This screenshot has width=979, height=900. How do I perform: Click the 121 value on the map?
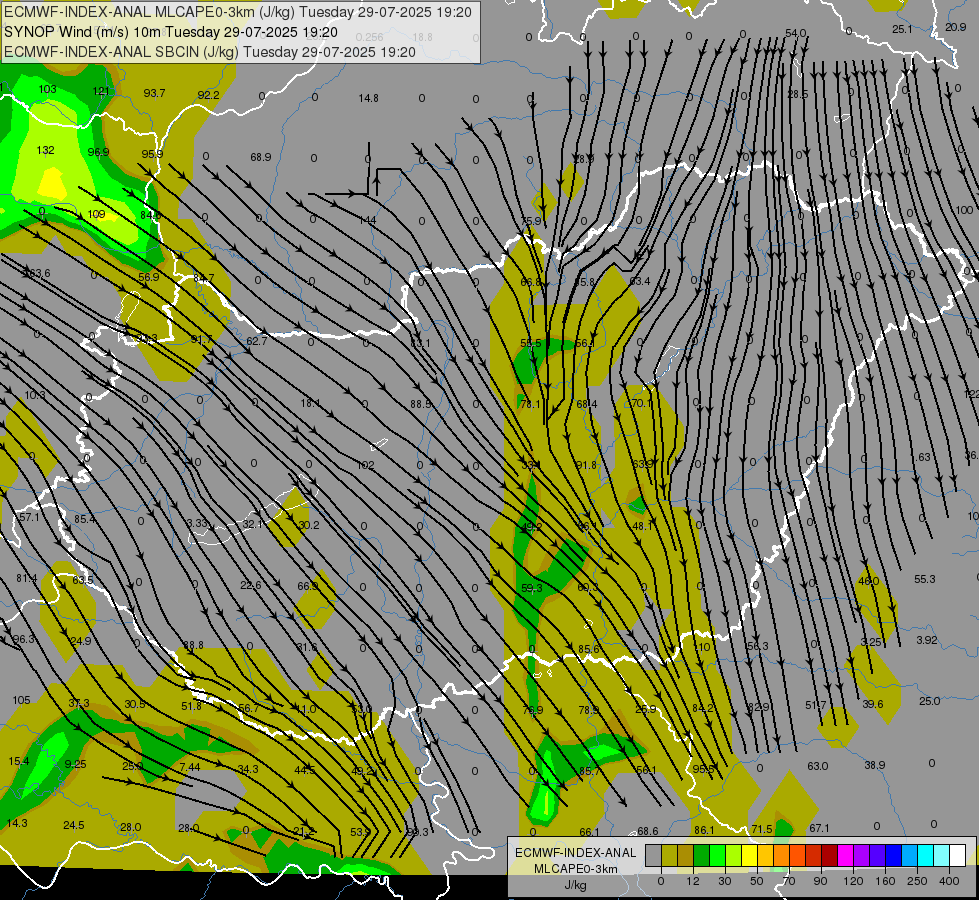point(101,91)
